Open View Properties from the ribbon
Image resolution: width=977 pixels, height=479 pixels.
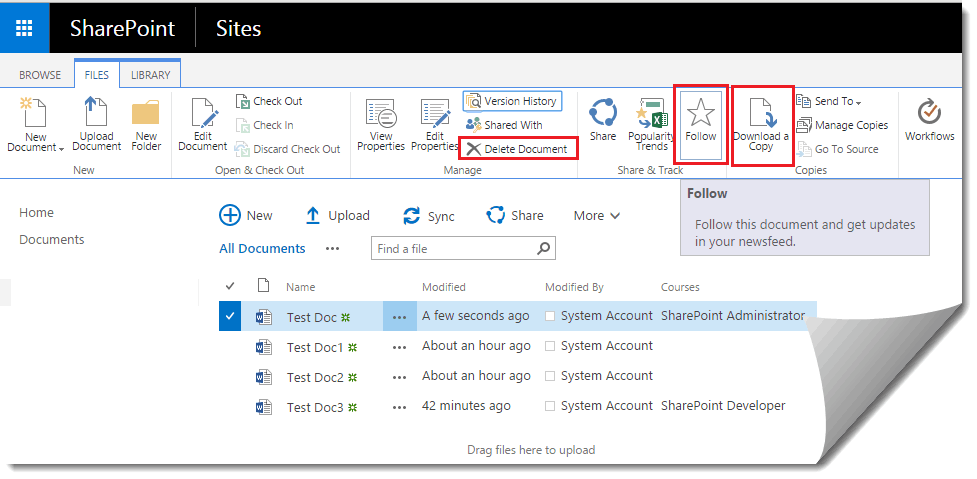click(x=381, y=125)
